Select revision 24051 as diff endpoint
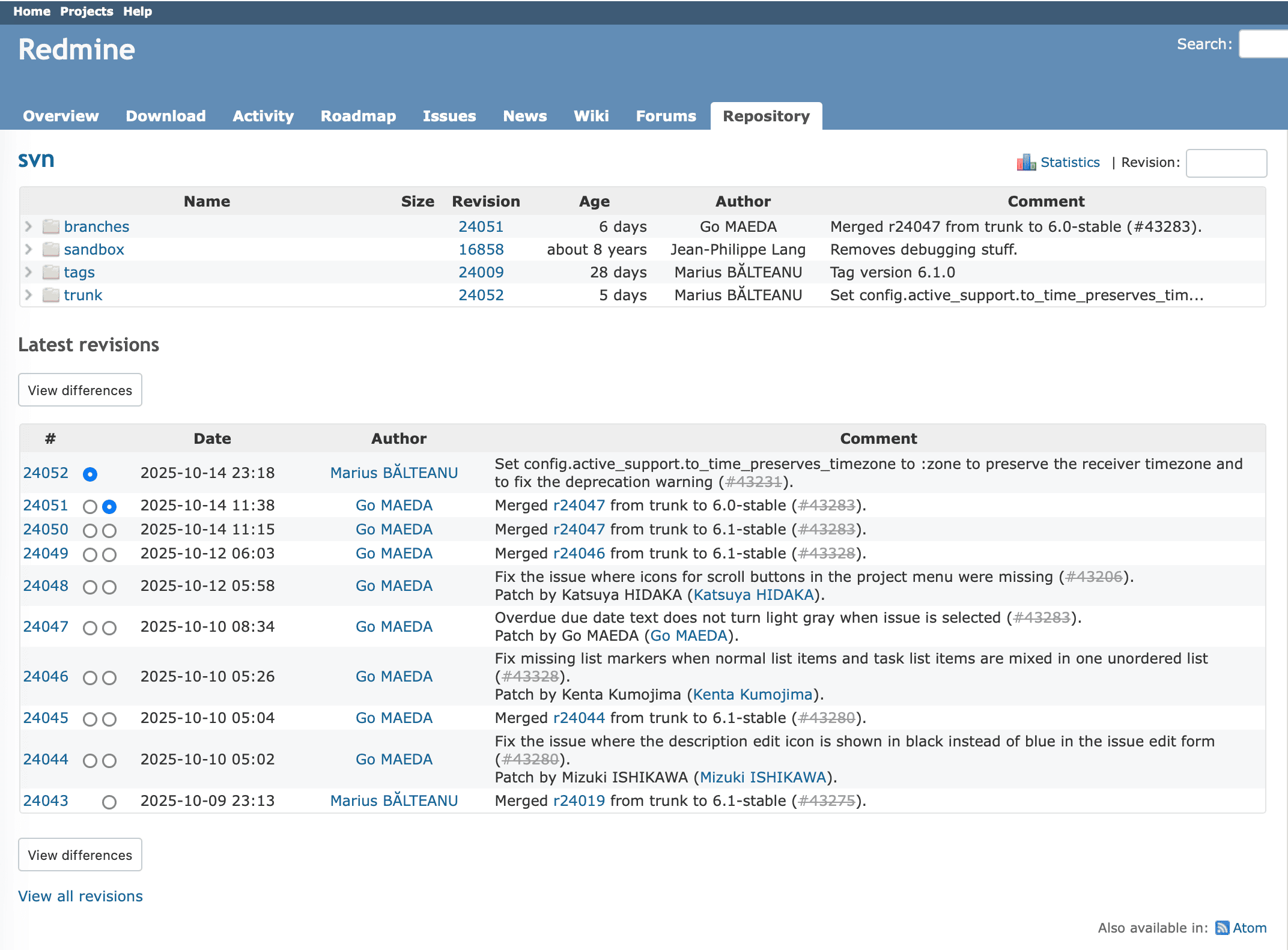Image resolution: width=1288 pixels, height=950 pixels. (109, 506)
